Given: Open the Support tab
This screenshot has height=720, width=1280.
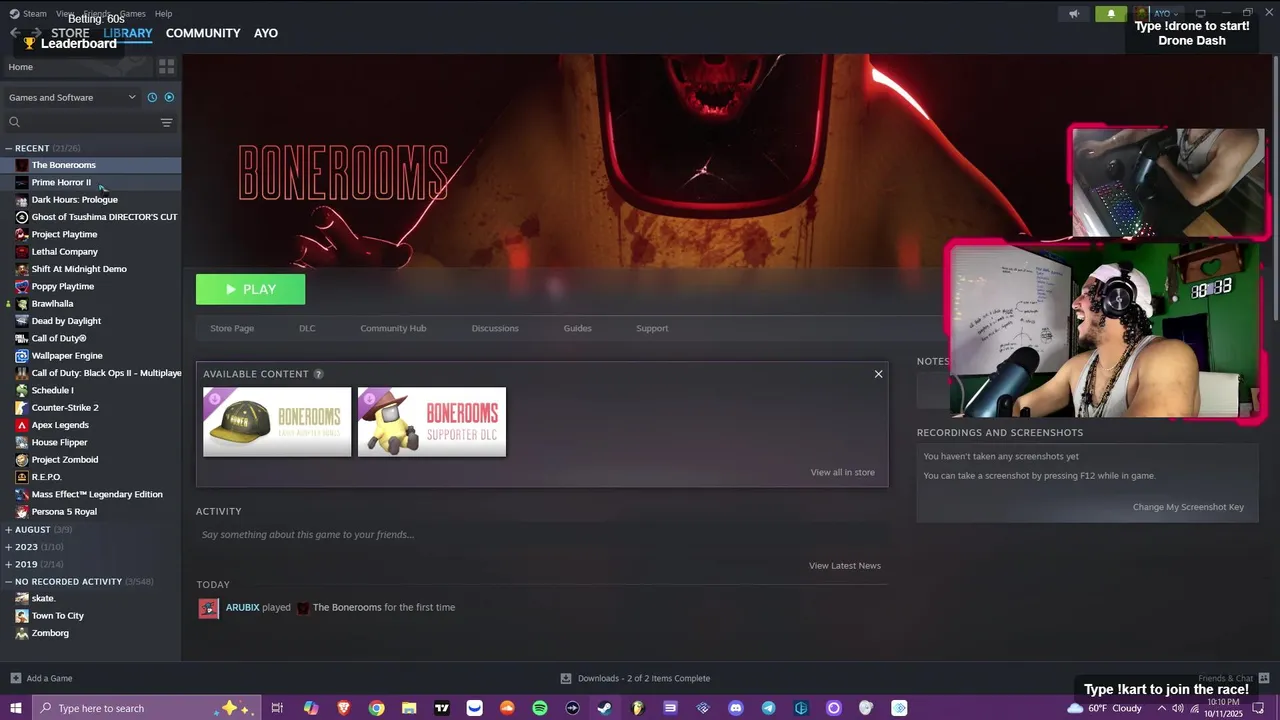Looking at the screenshot, I should [x=652, y=328].
